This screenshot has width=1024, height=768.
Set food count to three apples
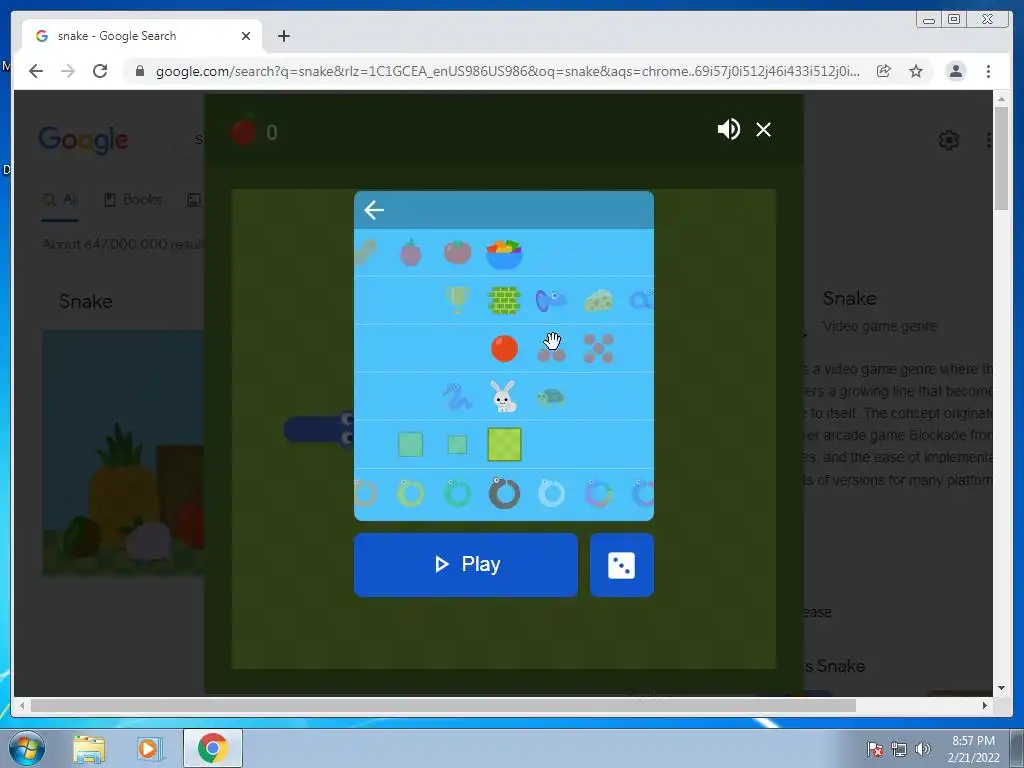551,353
